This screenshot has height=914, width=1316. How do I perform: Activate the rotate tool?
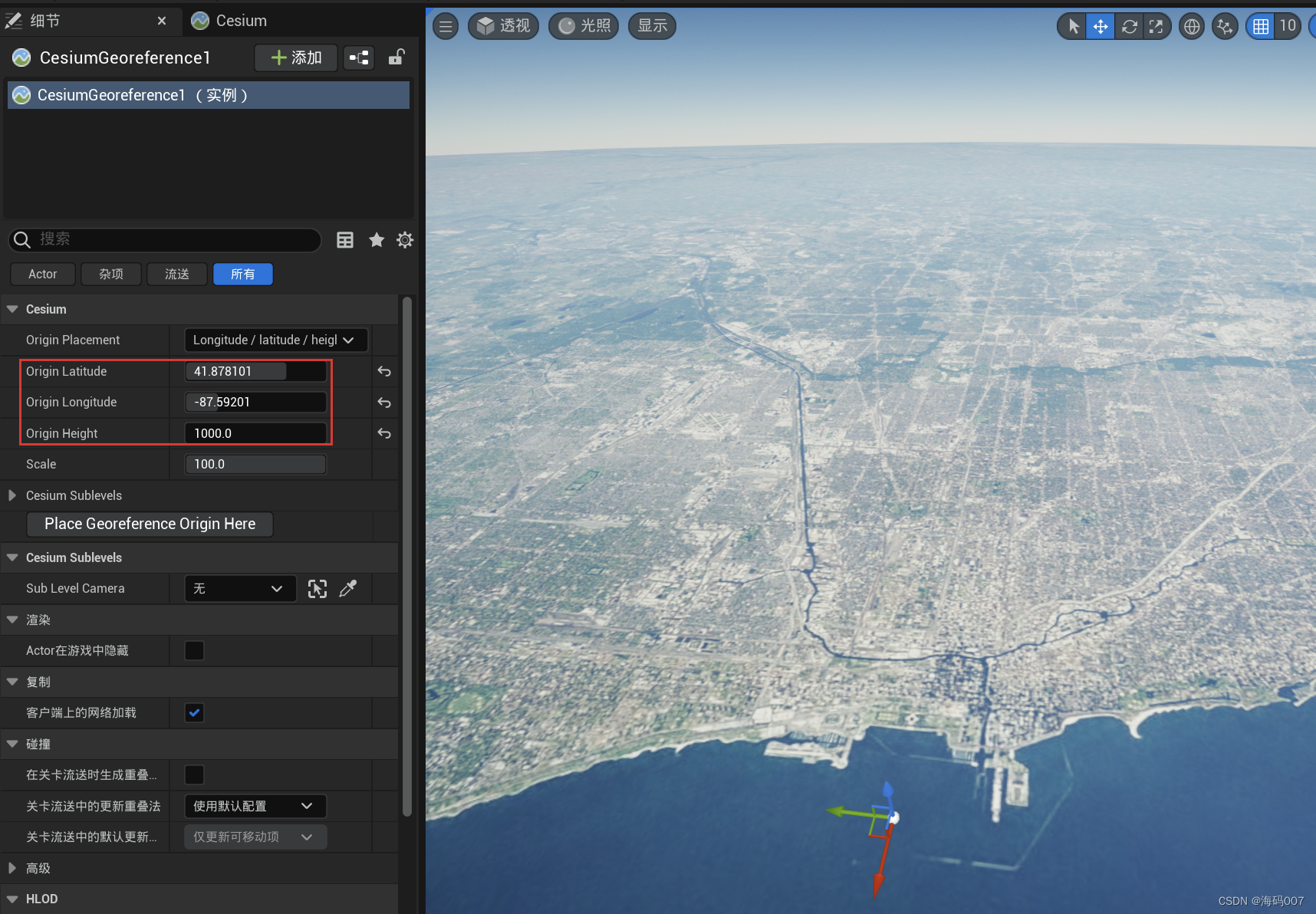click(1129, 27)
